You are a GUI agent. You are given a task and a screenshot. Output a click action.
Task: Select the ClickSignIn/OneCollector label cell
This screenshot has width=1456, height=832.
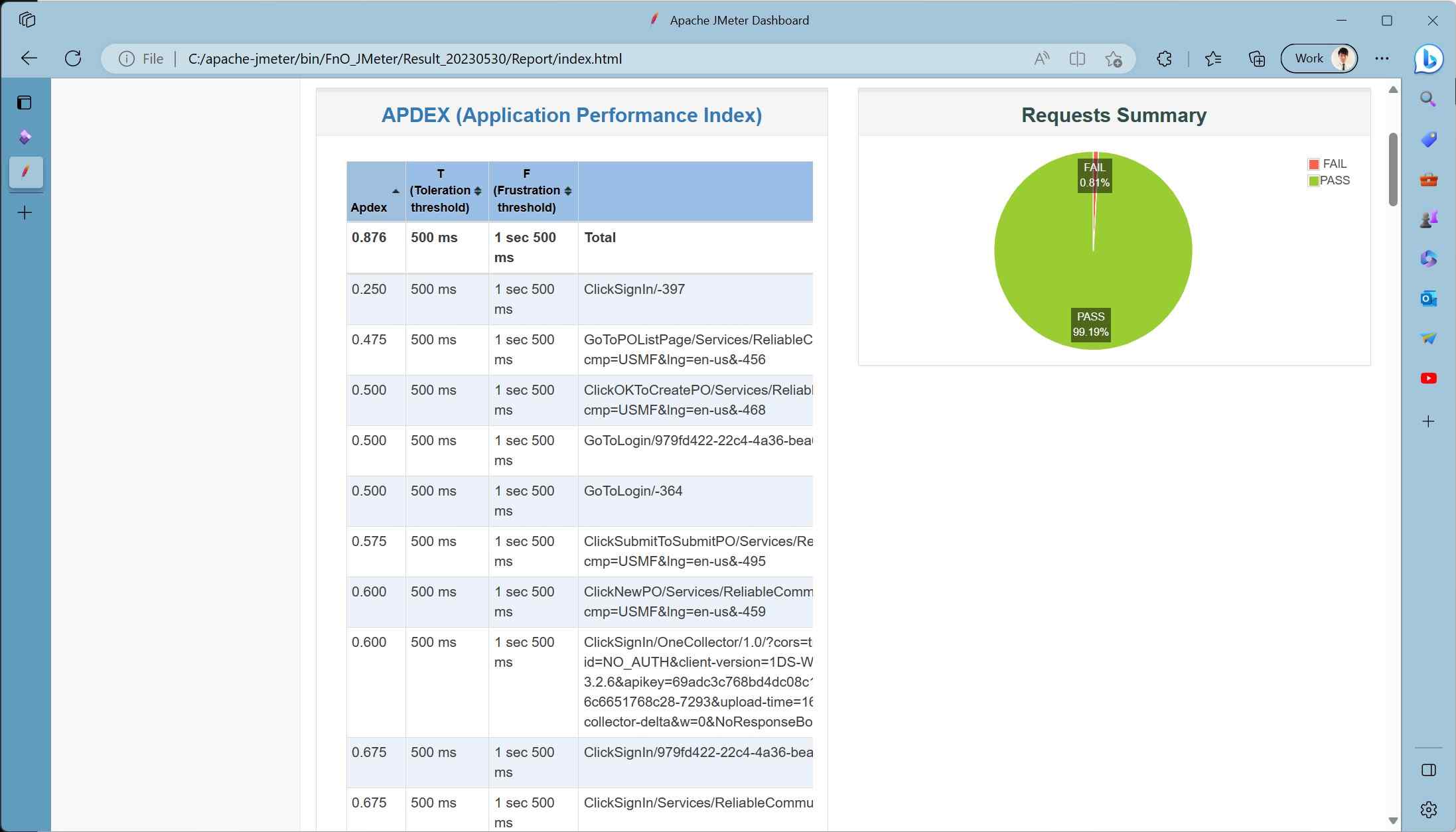pyautogui.click(x=695, y=682)
